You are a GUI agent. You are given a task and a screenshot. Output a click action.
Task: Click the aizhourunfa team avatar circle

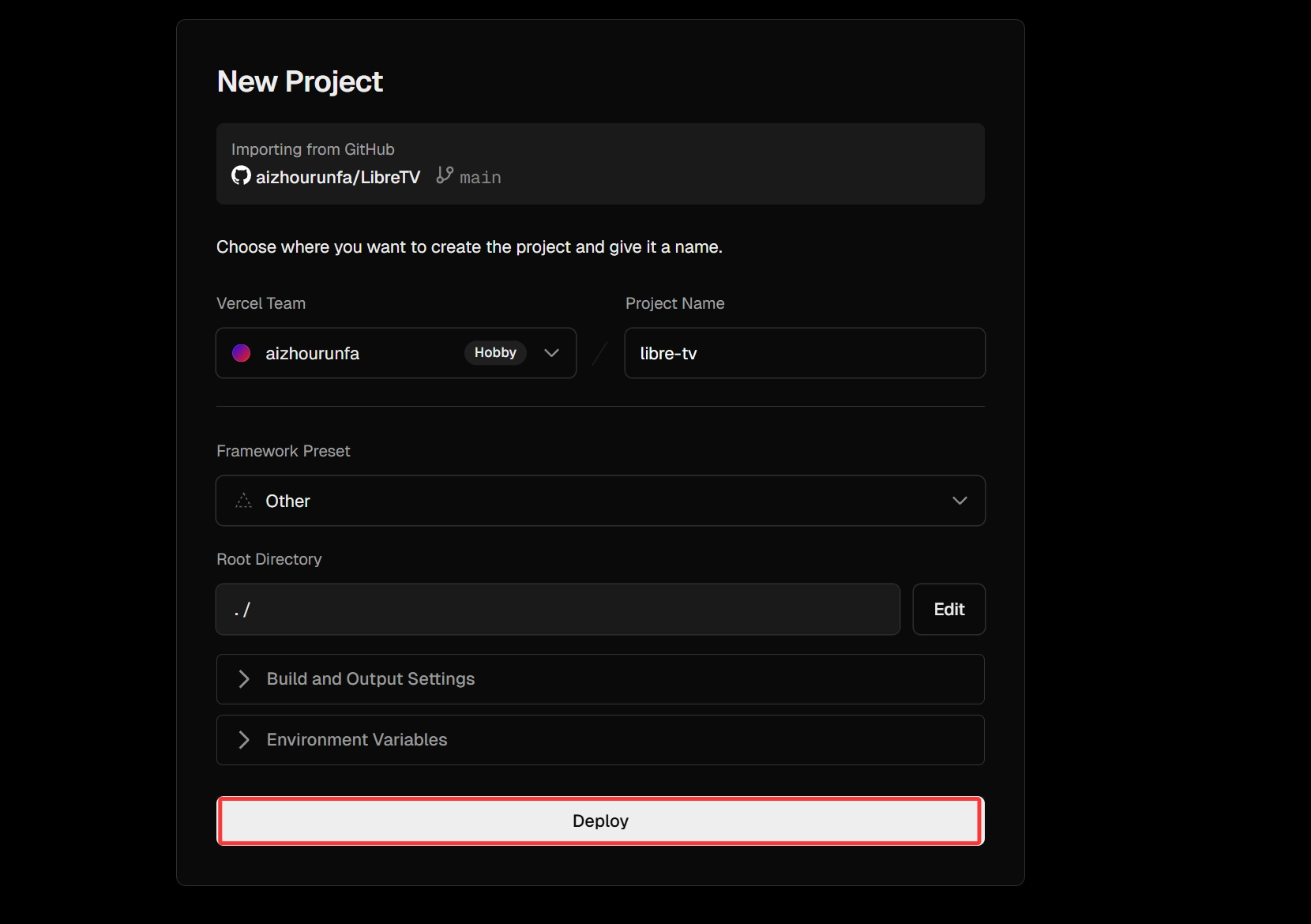click(x=242, y=353)
